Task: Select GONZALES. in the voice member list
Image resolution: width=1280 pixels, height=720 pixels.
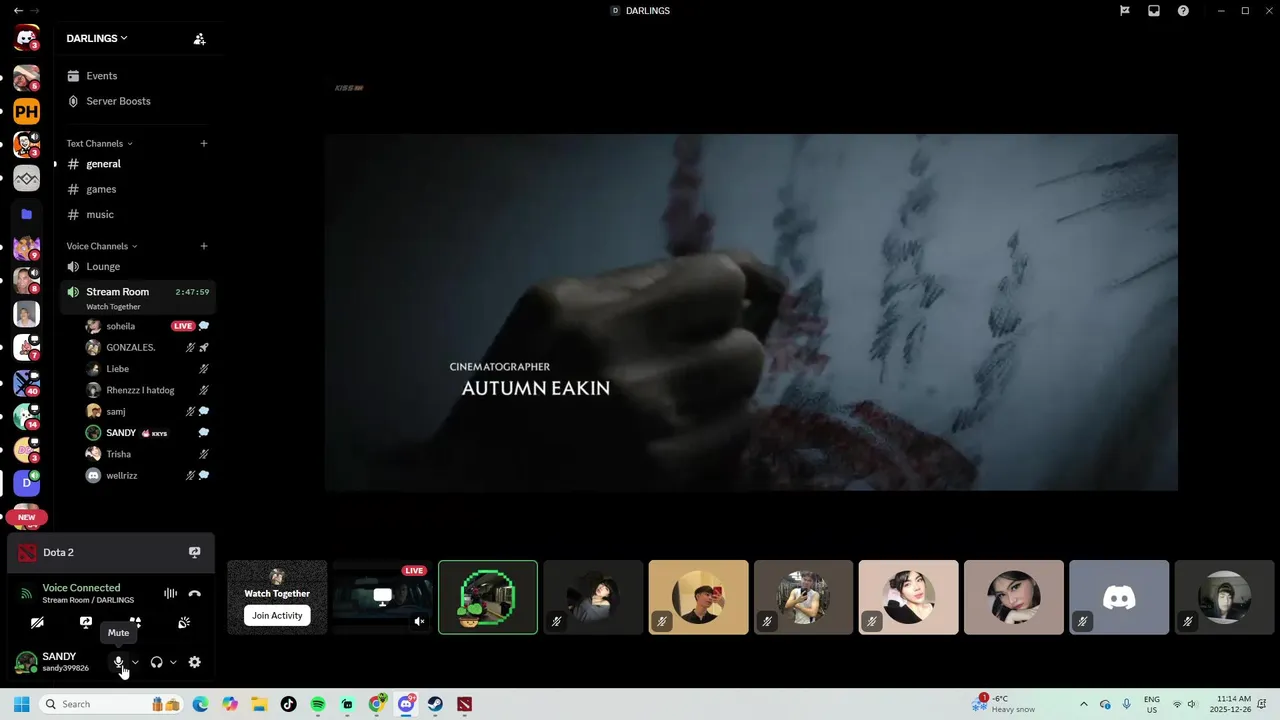Action: tap(148, 347)
